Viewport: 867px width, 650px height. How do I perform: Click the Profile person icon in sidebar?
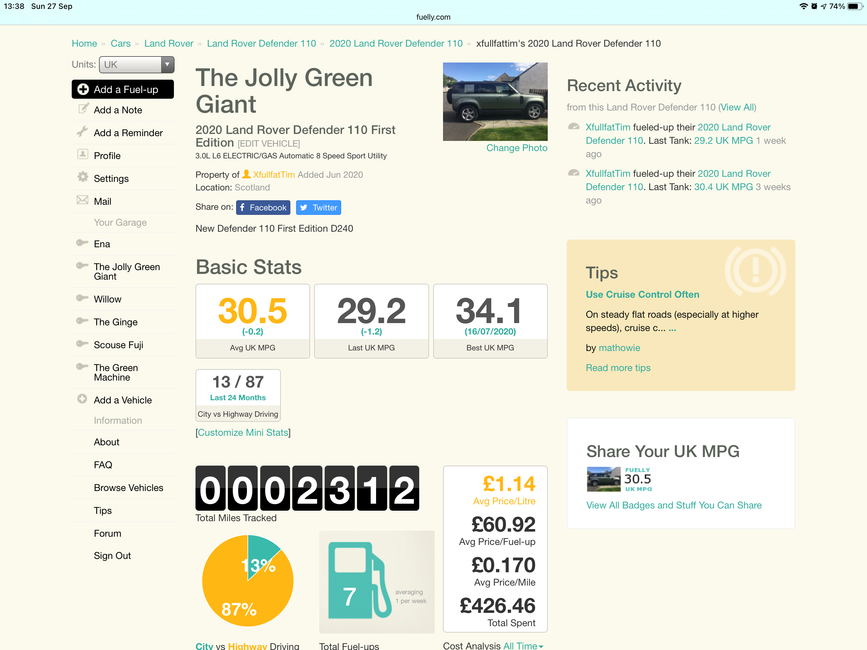pyautogui.click(x=82, y=154)
